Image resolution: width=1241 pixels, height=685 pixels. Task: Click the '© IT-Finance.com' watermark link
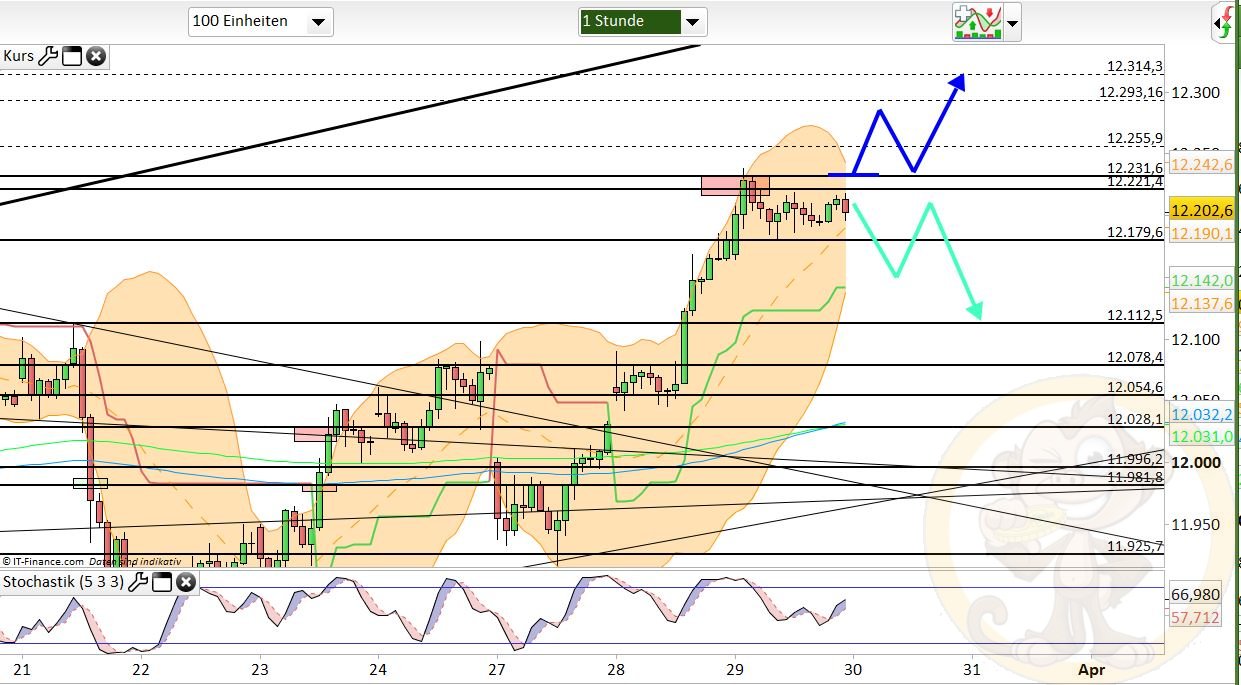[45, 560]
